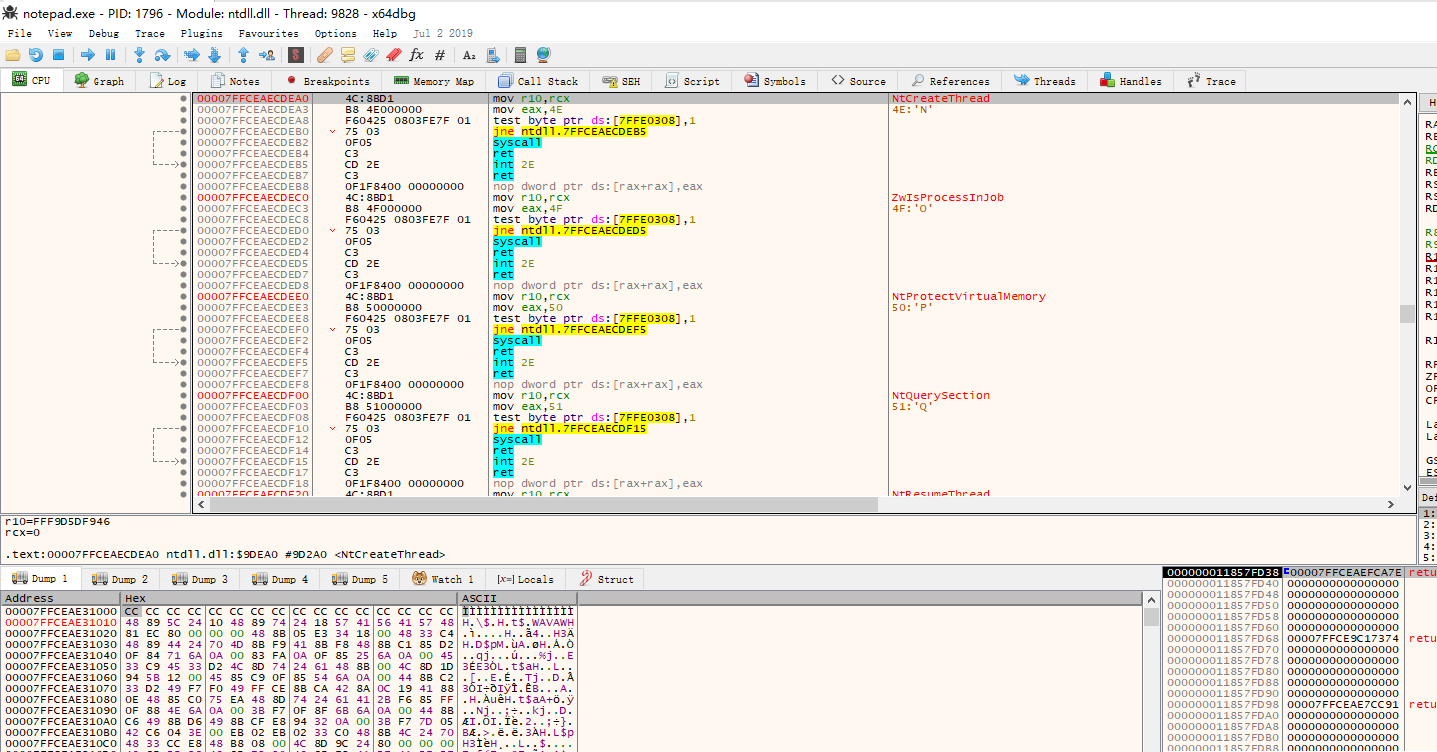Open the calculator icon
This screenshot has height=752, width=1437.
click(520, 55)
